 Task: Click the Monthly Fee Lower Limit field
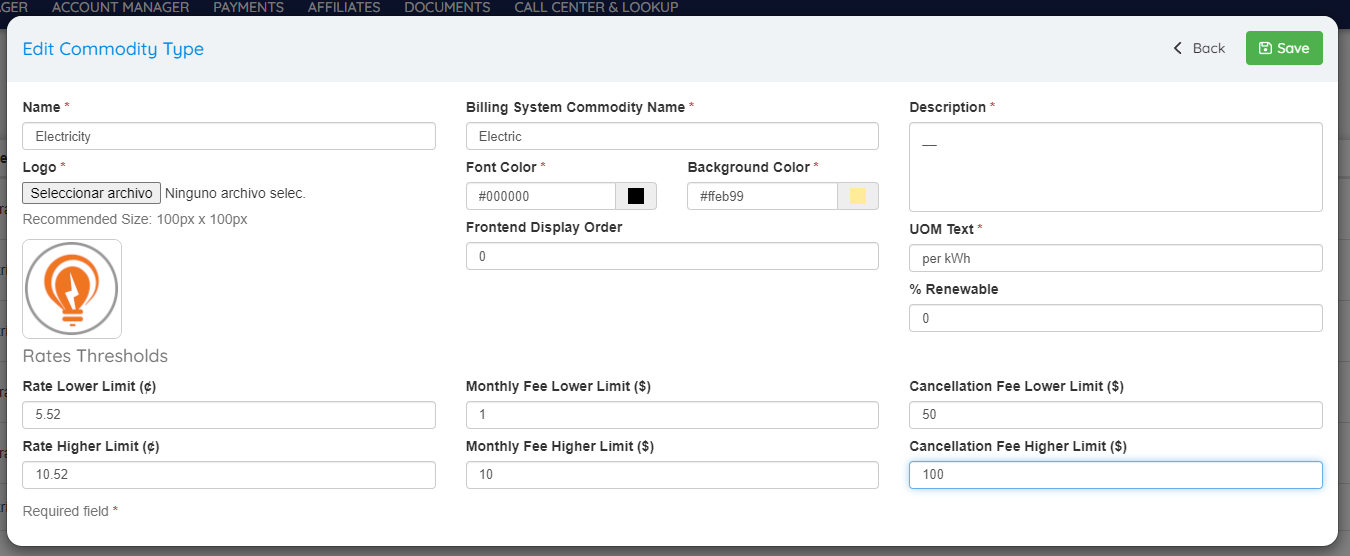click(672, 415)
